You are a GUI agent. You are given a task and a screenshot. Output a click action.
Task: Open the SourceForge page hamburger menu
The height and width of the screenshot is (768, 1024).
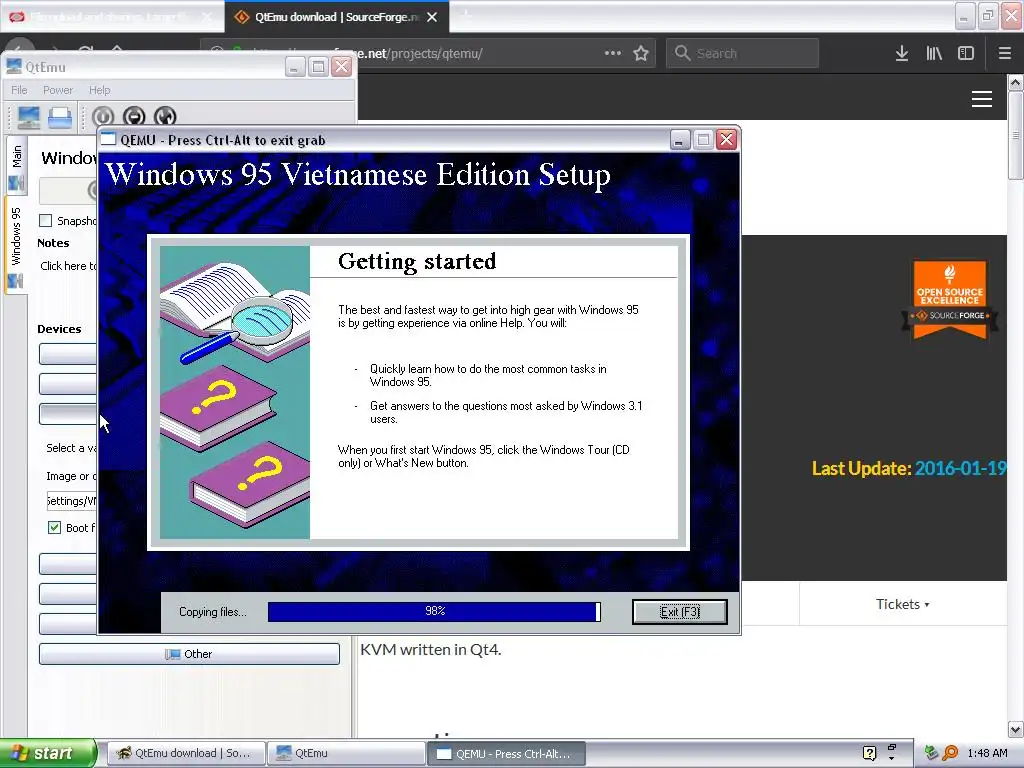[x=982, y=99]
